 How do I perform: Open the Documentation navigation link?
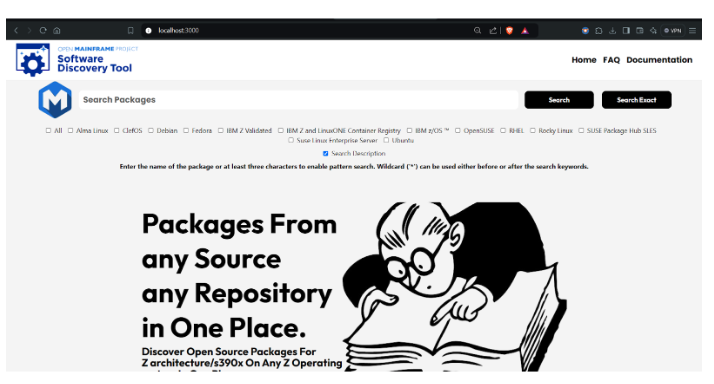coord(659,60)
